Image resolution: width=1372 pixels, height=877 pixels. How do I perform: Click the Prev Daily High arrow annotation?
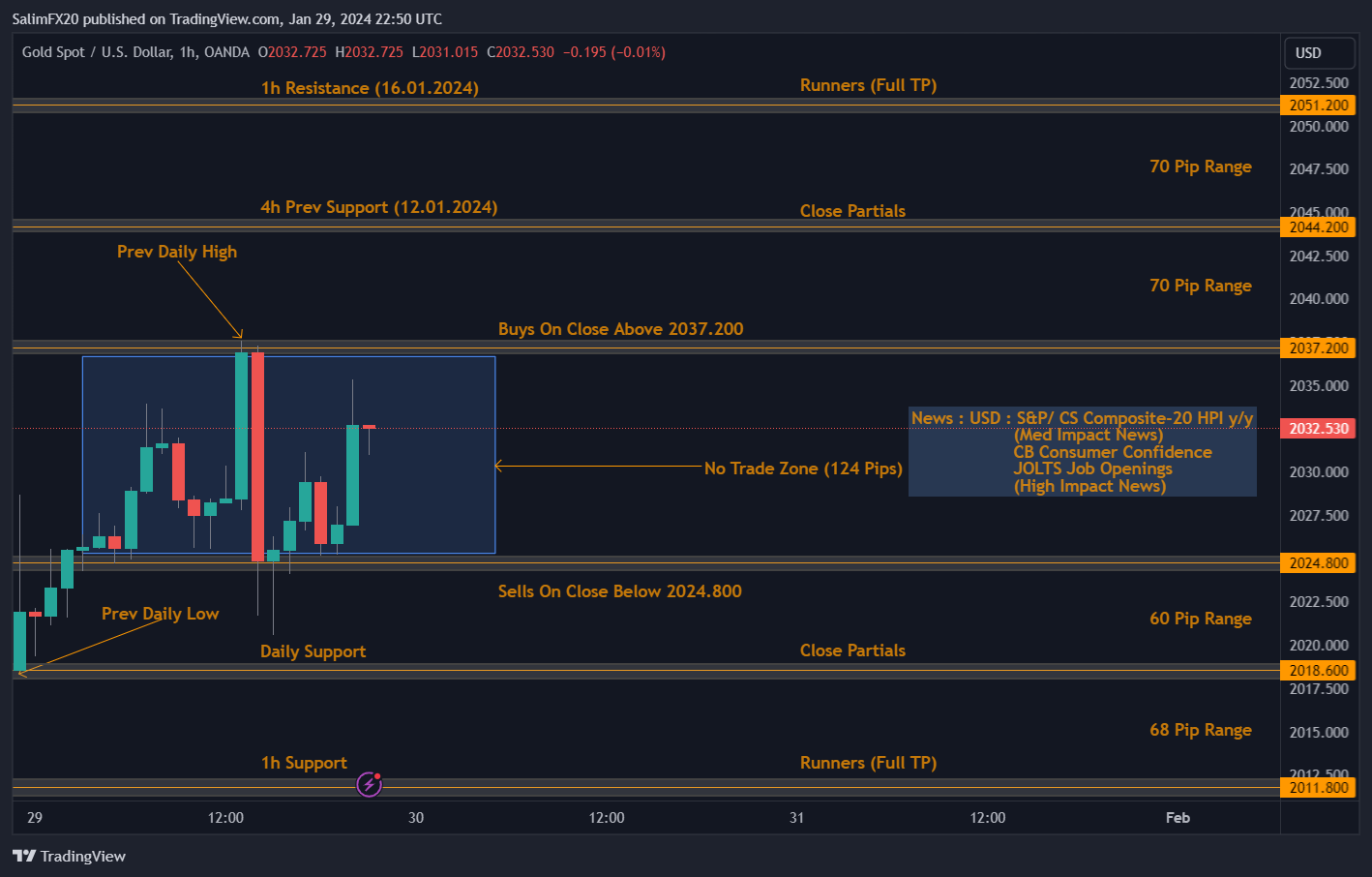tap(177, 252)
